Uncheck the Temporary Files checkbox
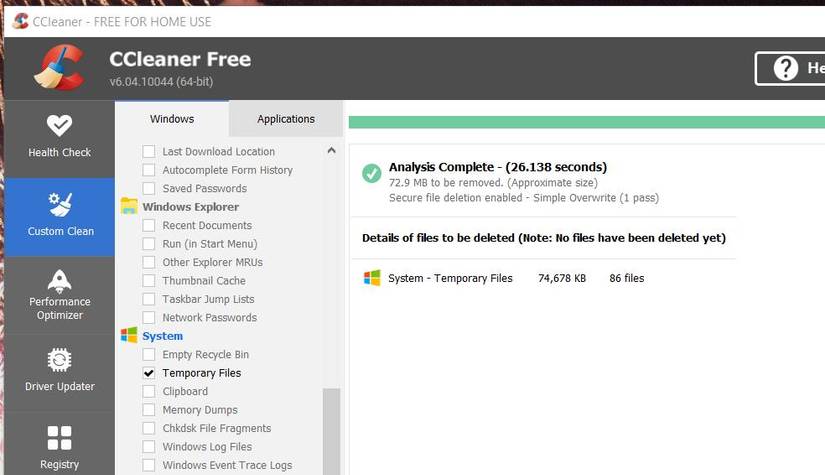This screenshot has width=825, height=475. [149, 373]
